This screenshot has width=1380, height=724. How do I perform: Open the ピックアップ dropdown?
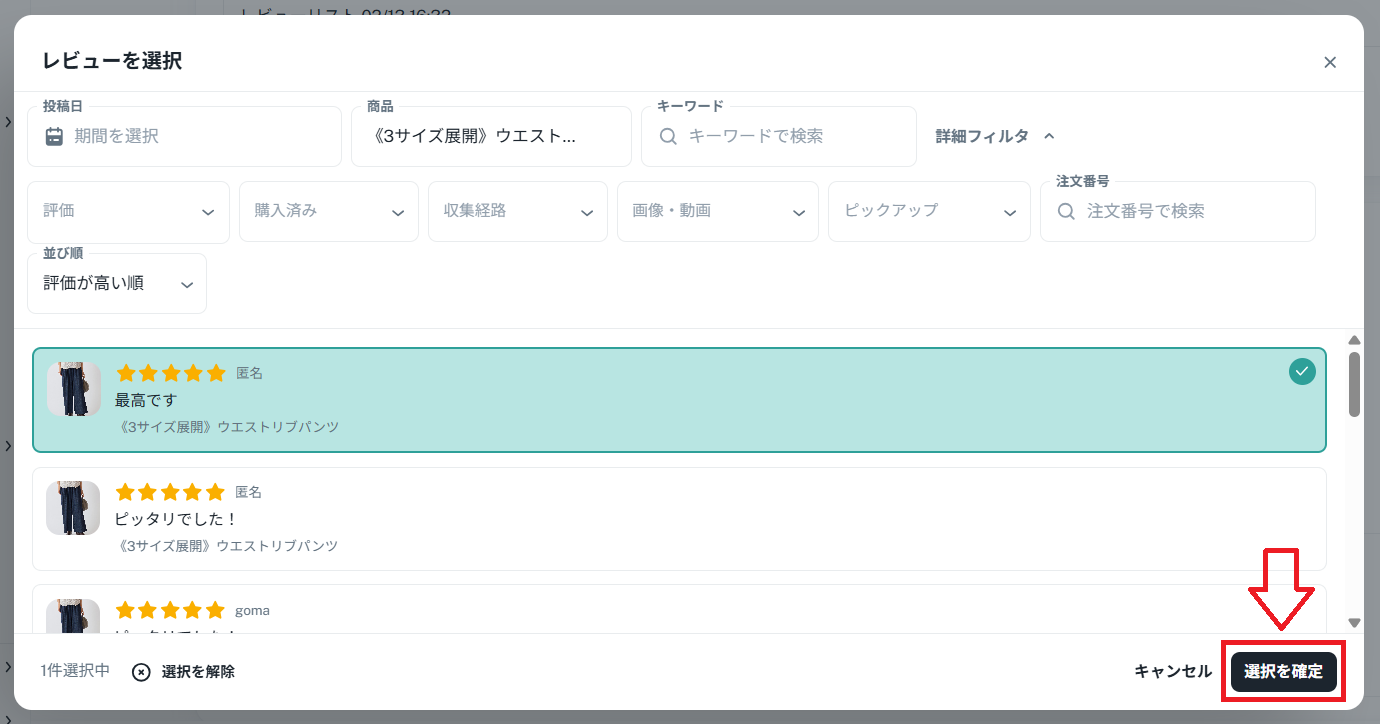pos(928,211)
